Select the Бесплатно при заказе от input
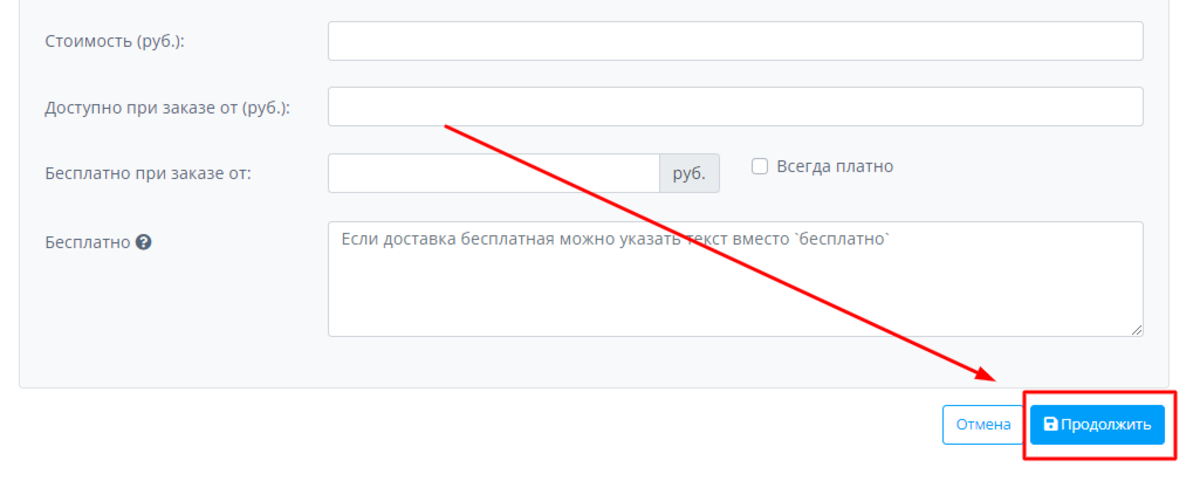The width and height of the screenshot is (1200, 481). pos(493,173)
